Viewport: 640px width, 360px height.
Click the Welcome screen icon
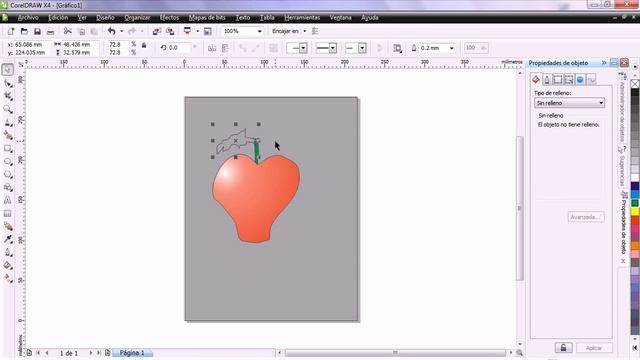pos(207,31)
